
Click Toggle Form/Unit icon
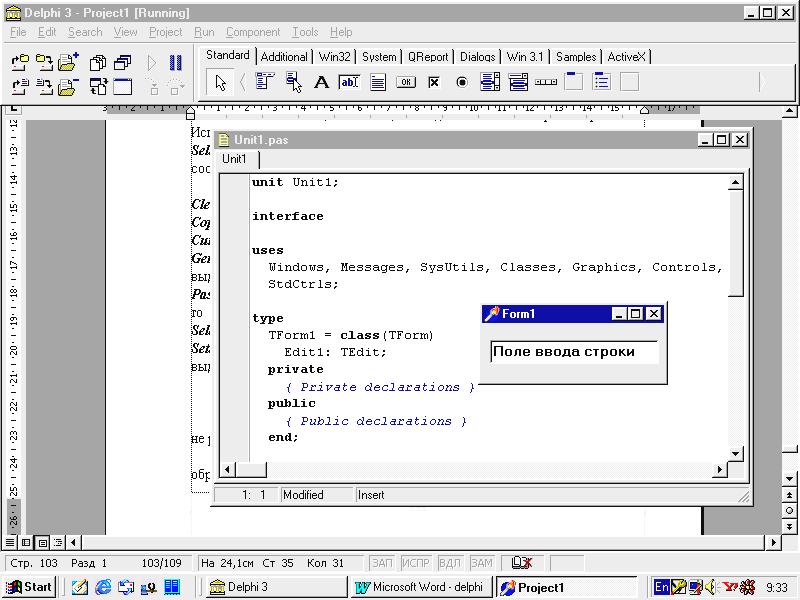pos(98,87)
